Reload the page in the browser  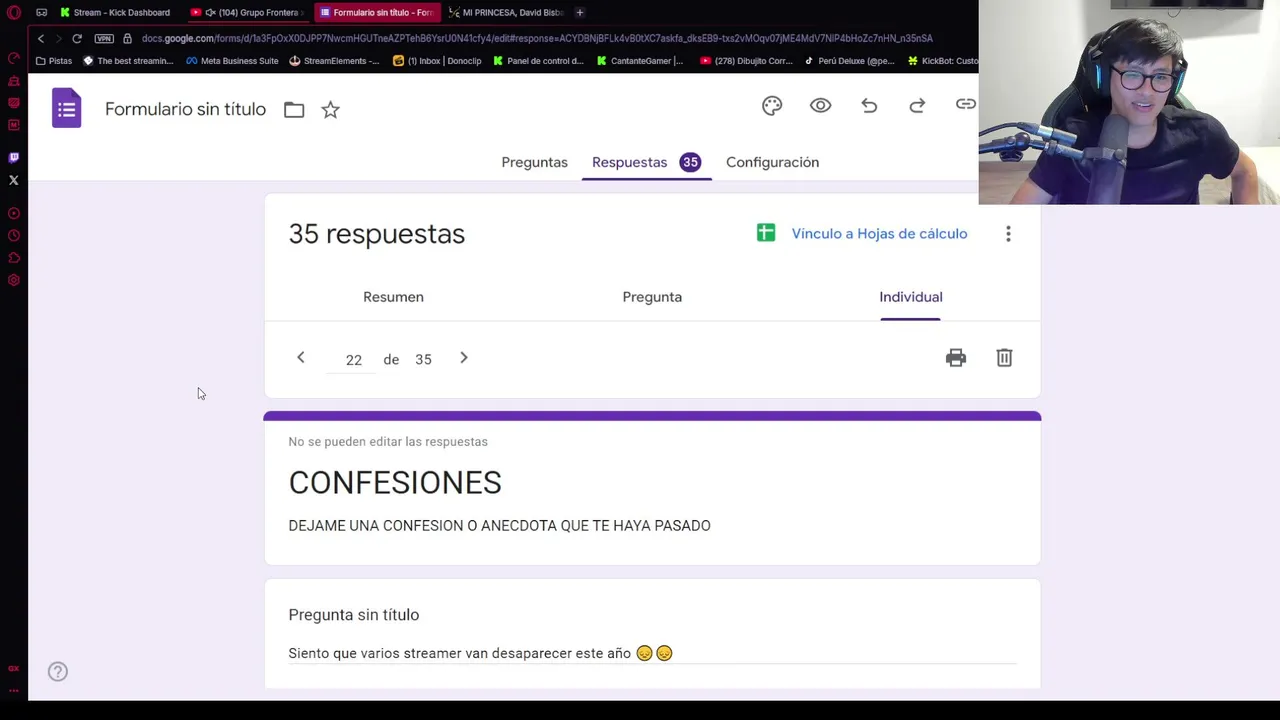click(x=77, y=38)
